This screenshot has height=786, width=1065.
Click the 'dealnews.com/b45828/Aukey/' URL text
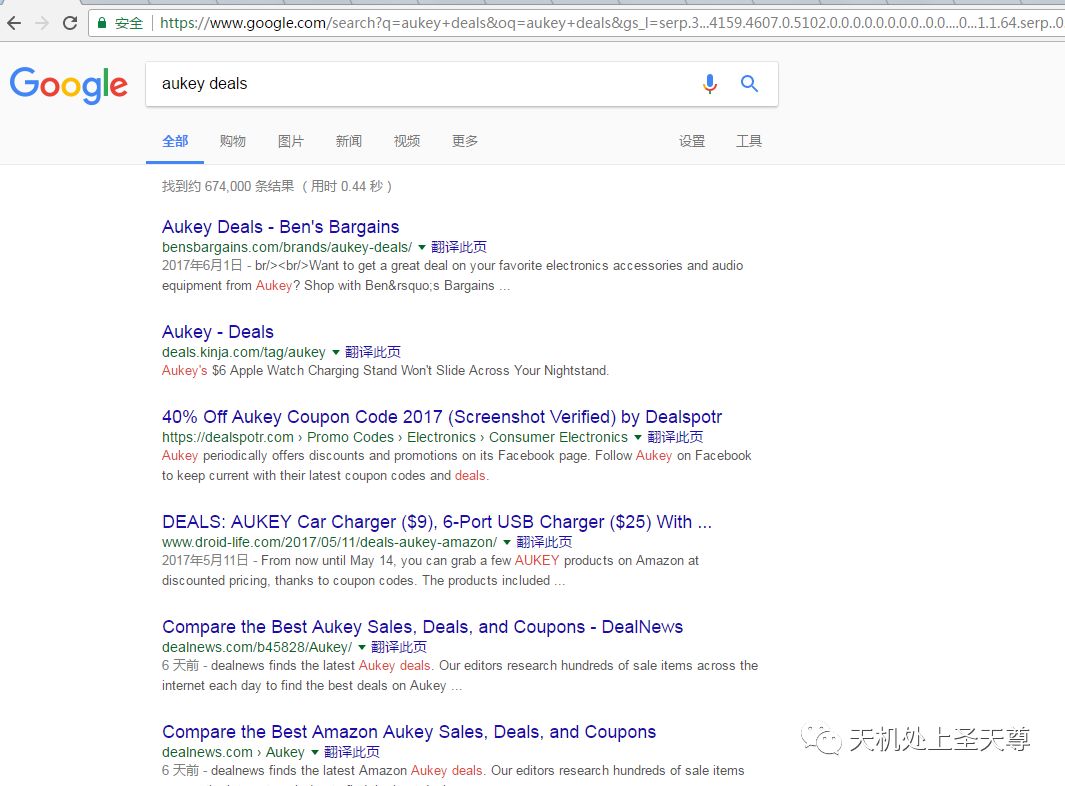coord(257,647)
